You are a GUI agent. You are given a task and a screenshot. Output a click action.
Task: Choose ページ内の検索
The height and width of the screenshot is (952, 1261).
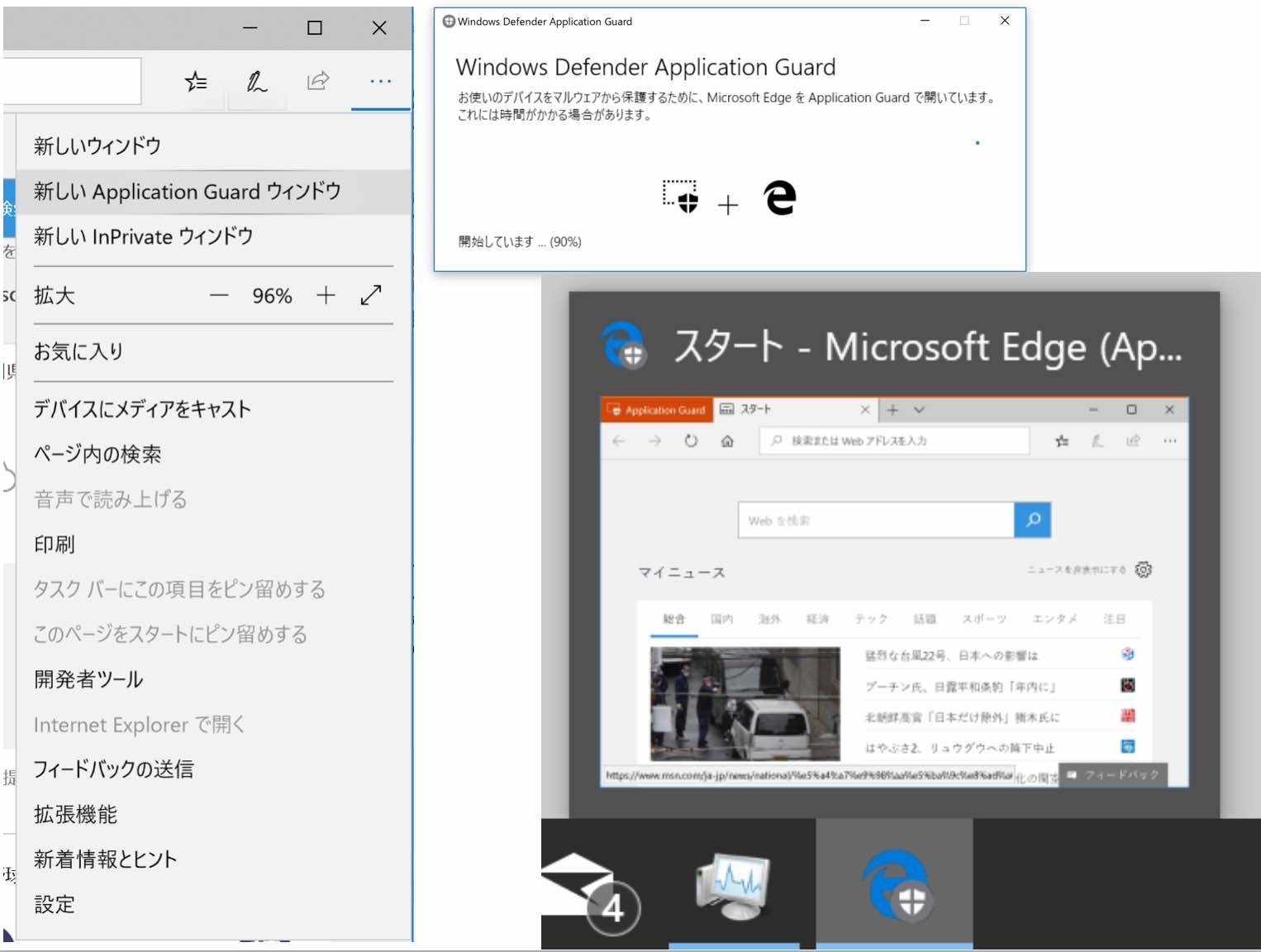[213, 454]
